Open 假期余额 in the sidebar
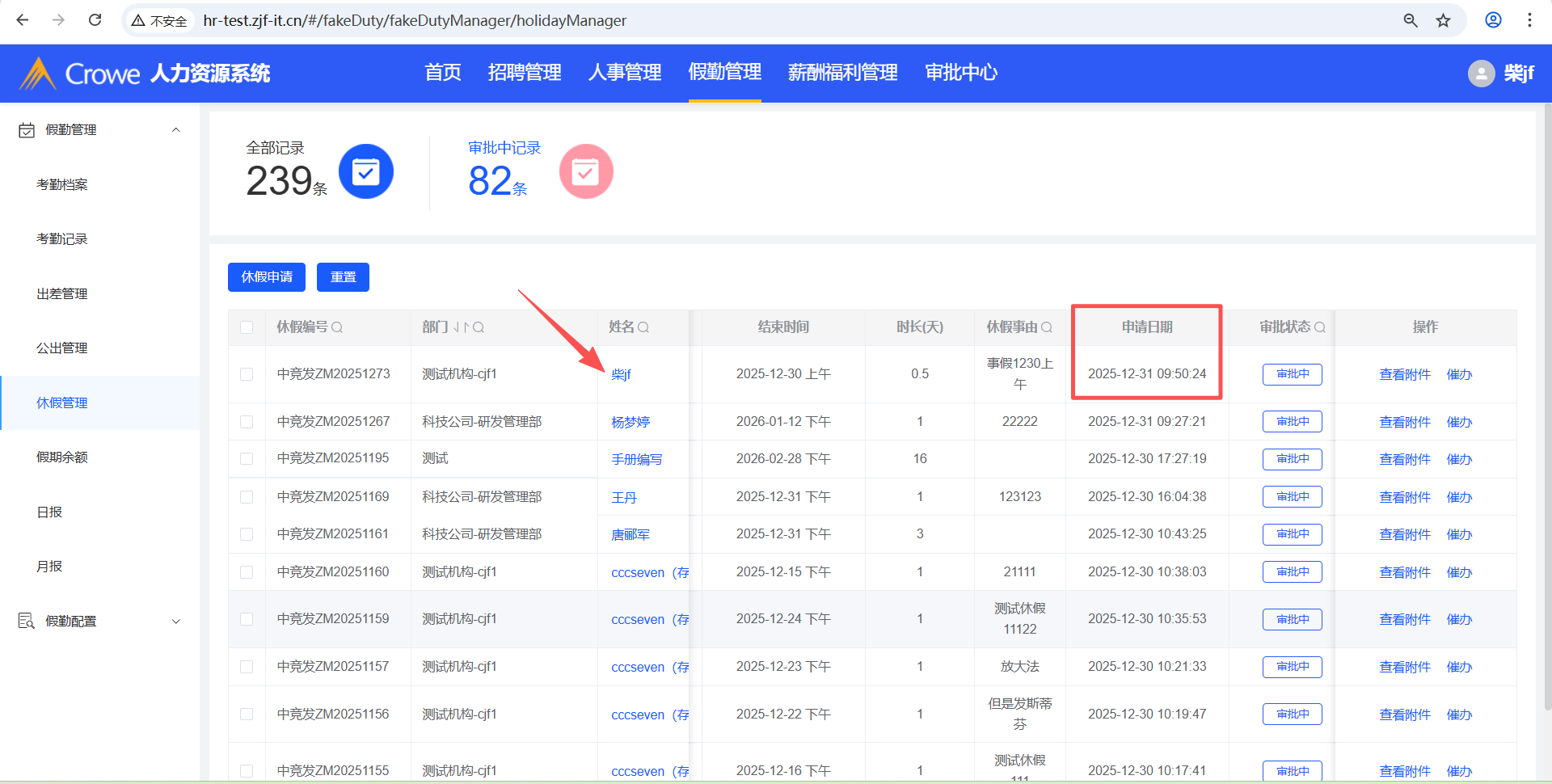 tap(62, 457)
